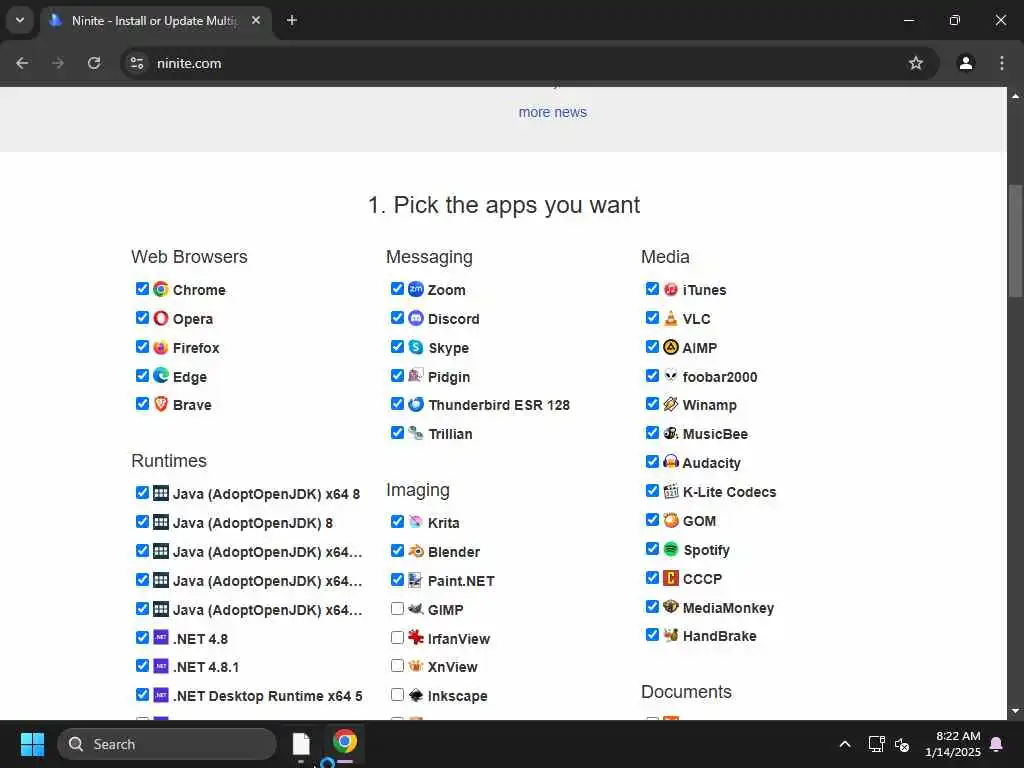Screen dimensions: 1024x768
Task: Open the notification bell in system tray
Action: [997, 744]
